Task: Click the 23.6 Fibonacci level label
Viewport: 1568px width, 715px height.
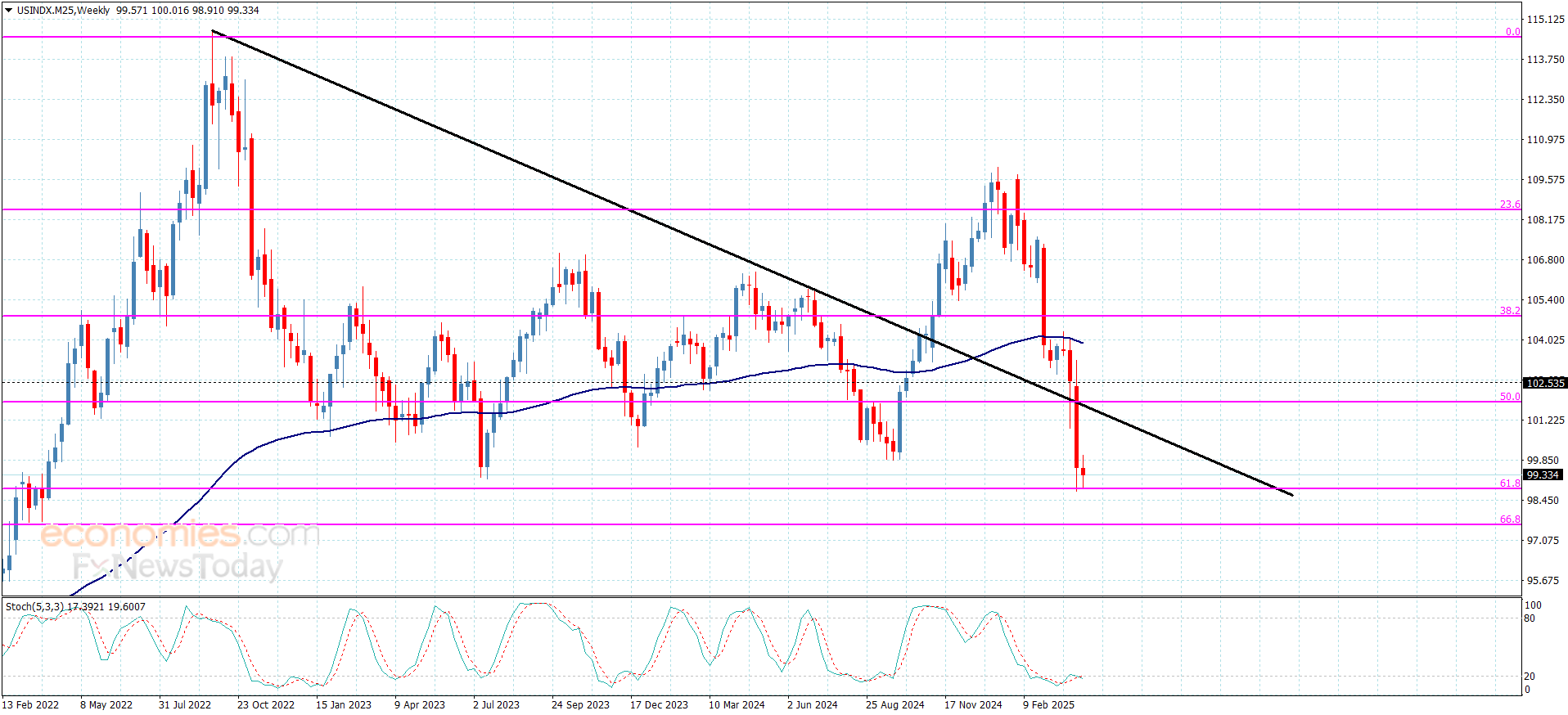Action: [x=1510, y=205]
